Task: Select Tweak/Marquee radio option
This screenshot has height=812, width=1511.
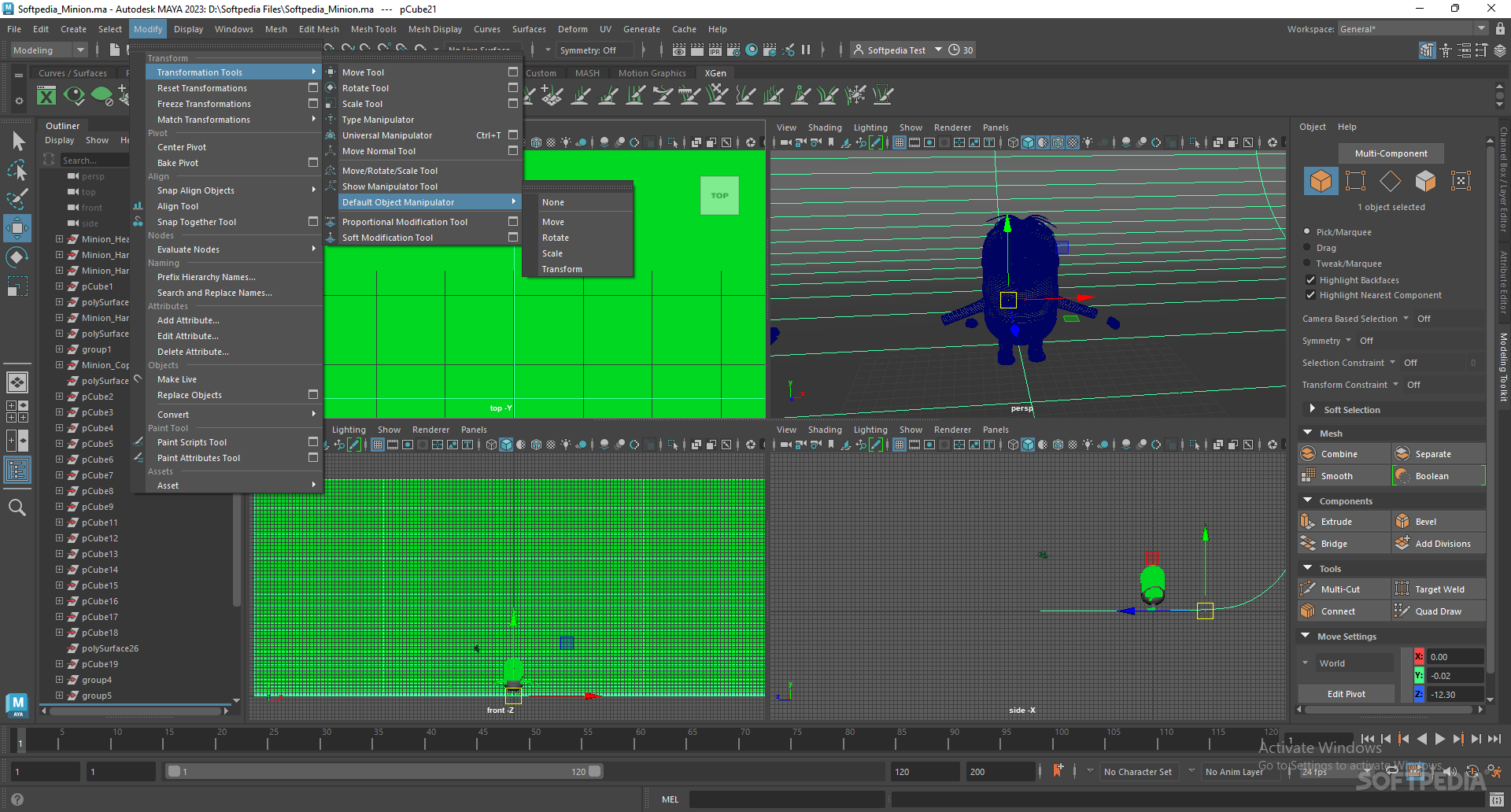Action: click(1307, 264)
